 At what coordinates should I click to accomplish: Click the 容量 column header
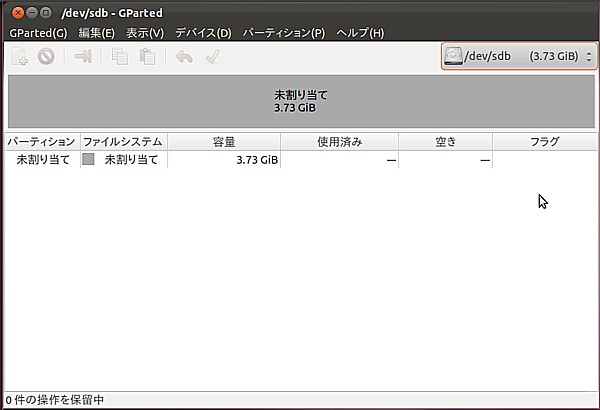pos(224,142)
